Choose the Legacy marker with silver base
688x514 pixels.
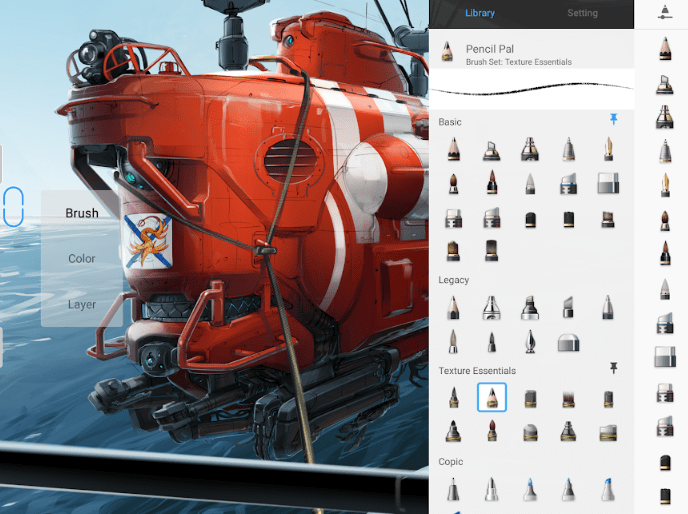click(530, 307)
